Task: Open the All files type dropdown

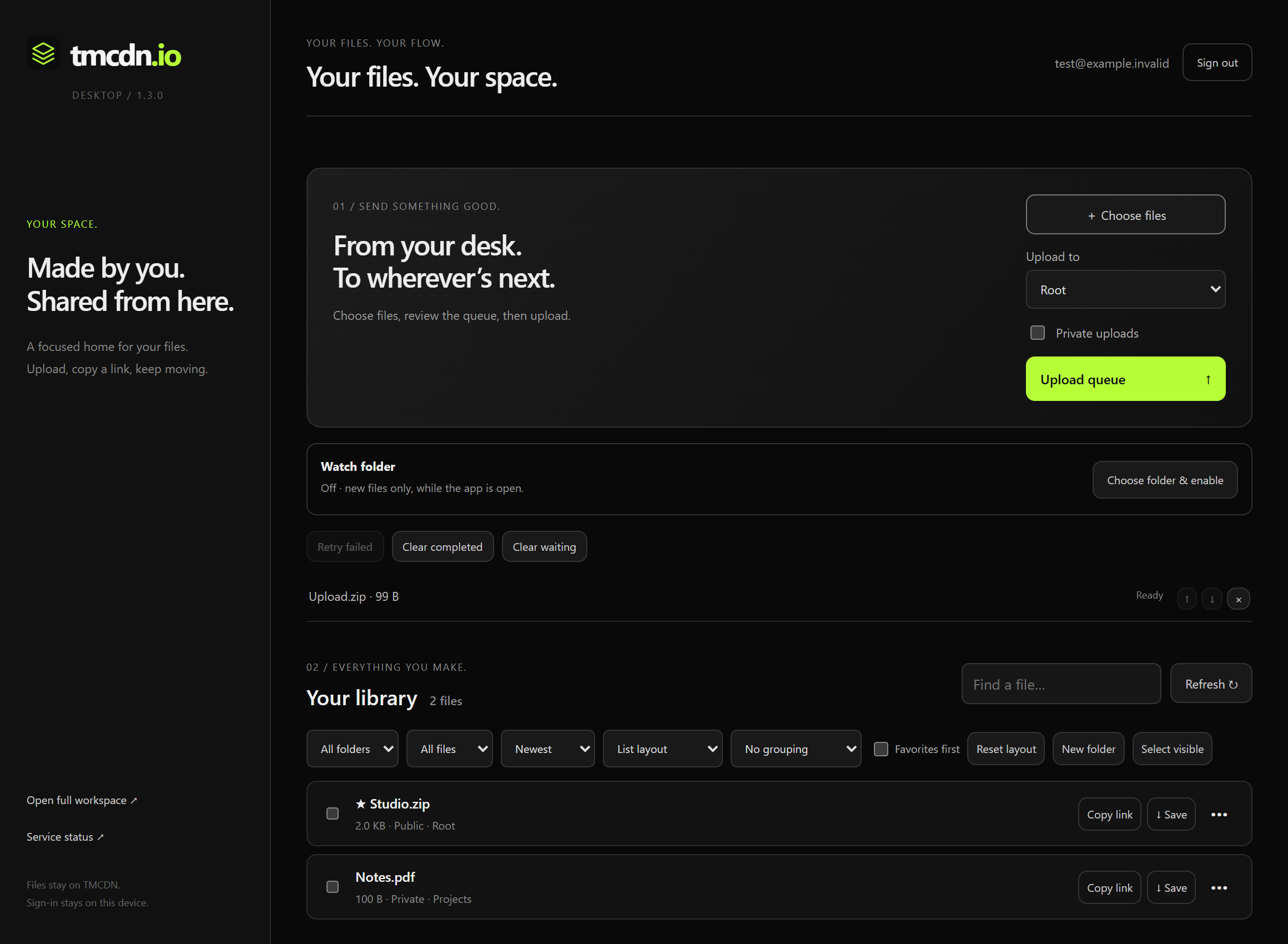Action: (x=450, y=749)
